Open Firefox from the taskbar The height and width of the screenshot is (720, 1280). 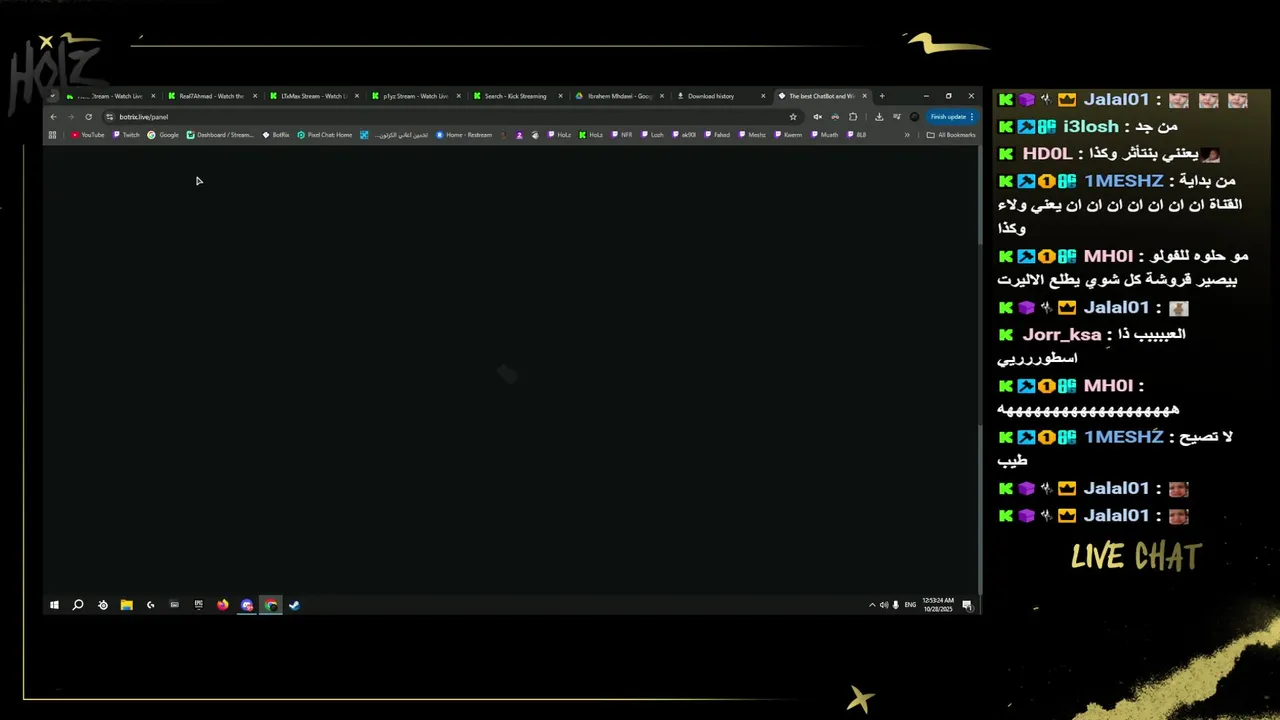[223, 605]
